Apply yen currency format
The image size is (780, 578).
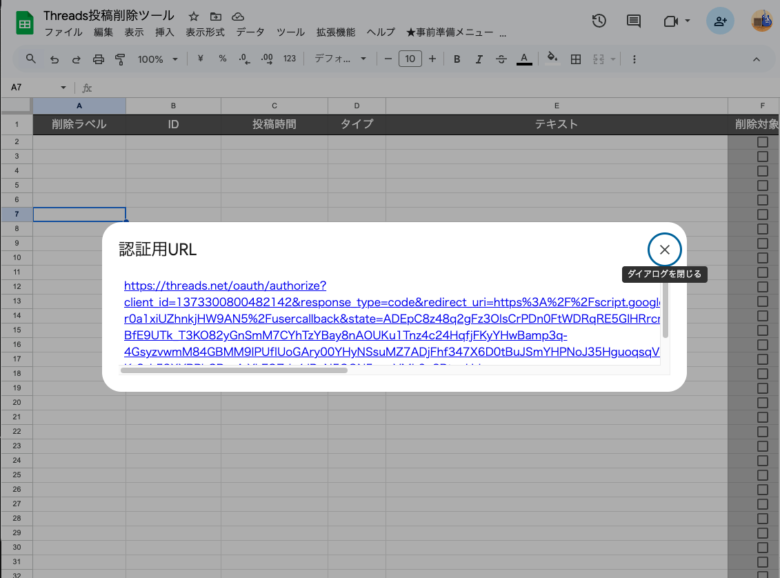200,59
